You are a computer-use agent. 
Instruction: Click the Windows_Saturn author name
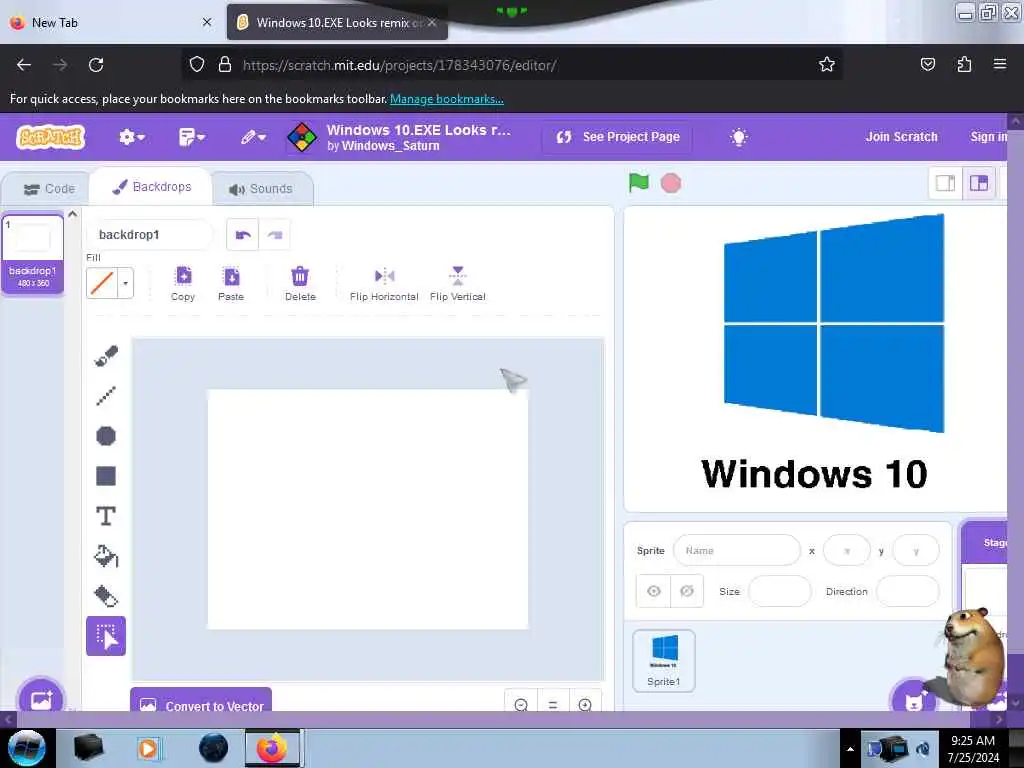point(390,146)
